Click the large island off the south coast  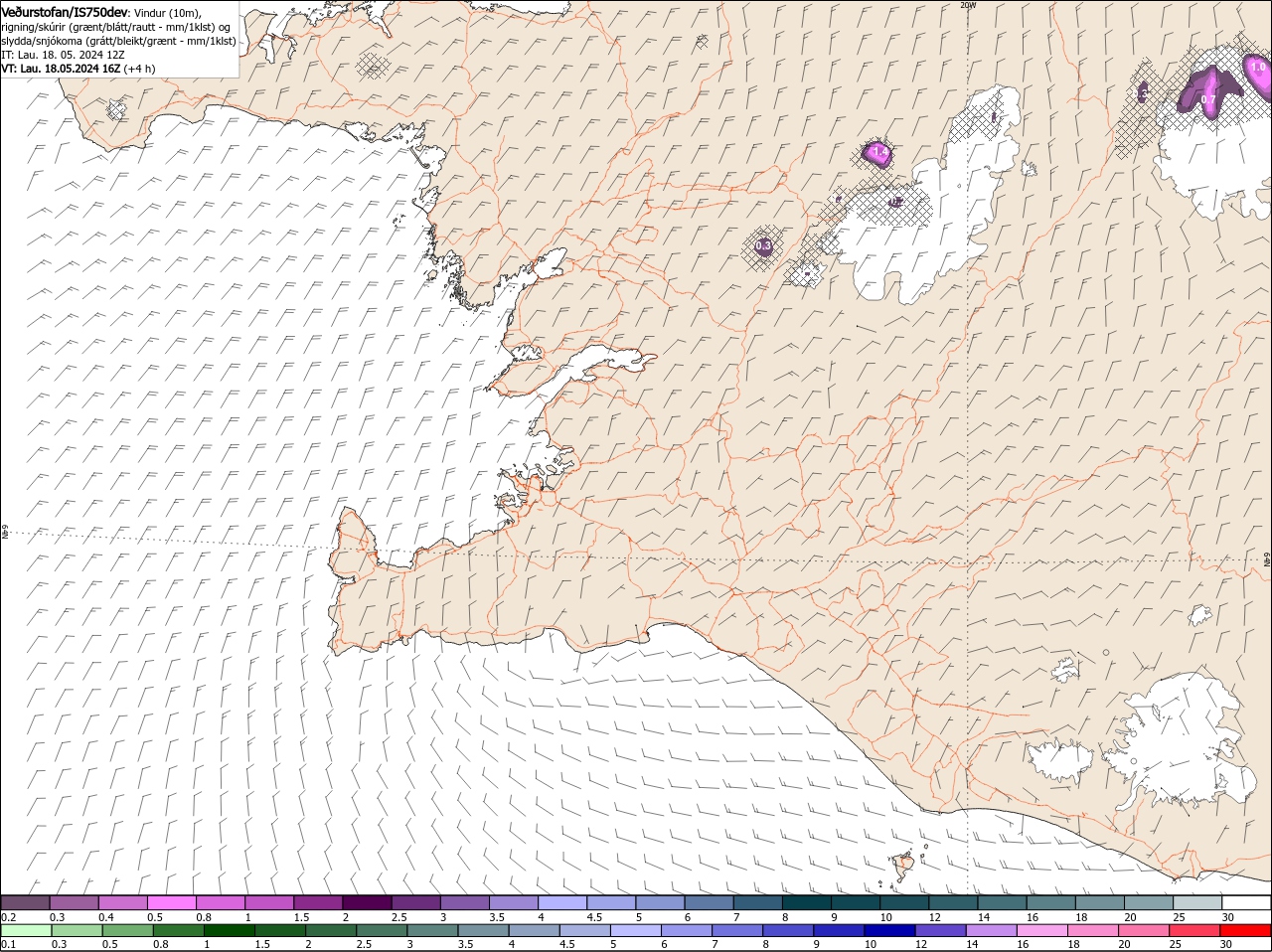(x=903, y=868)
